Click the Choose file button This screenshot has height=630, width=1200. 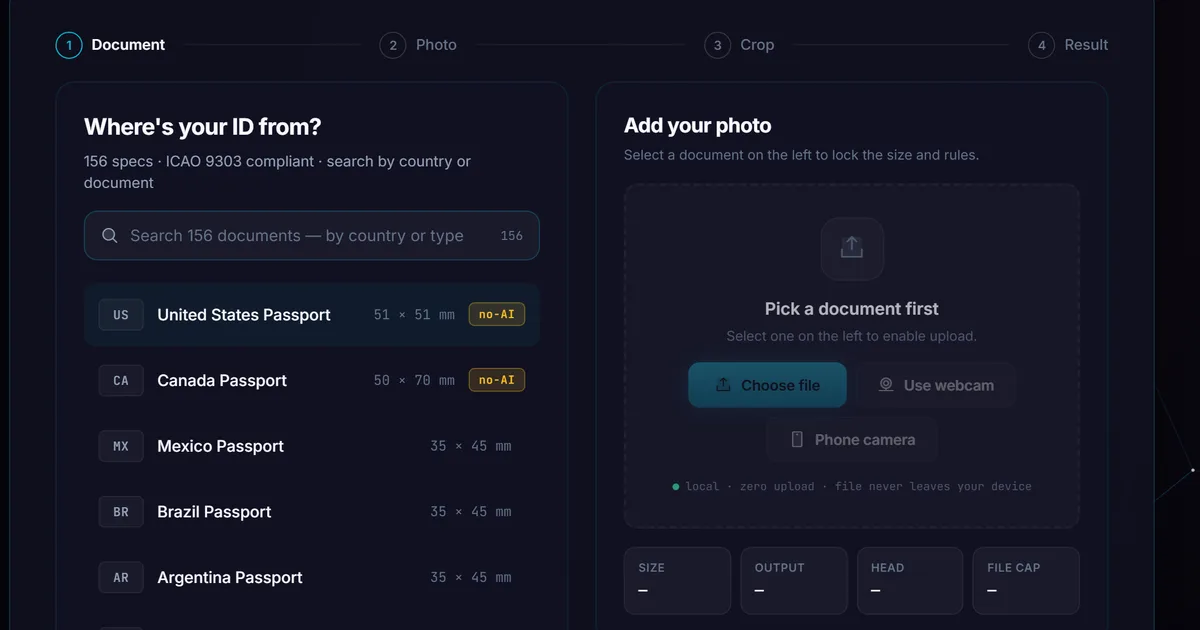(x=767, y=385)
